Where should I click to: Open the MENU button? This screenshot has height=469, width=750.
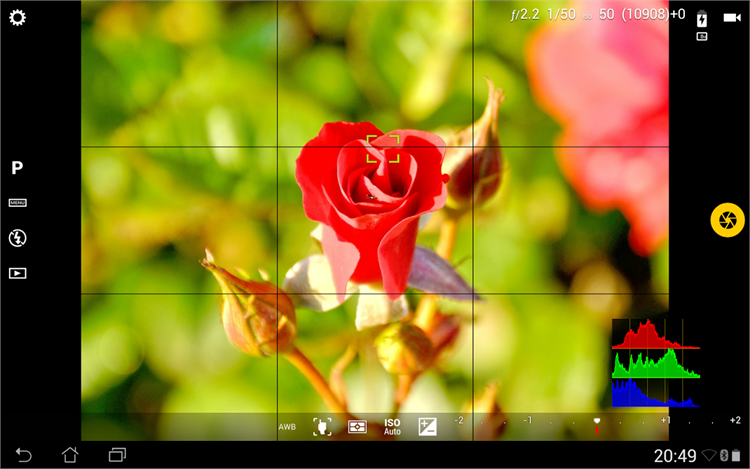(18, 203)
